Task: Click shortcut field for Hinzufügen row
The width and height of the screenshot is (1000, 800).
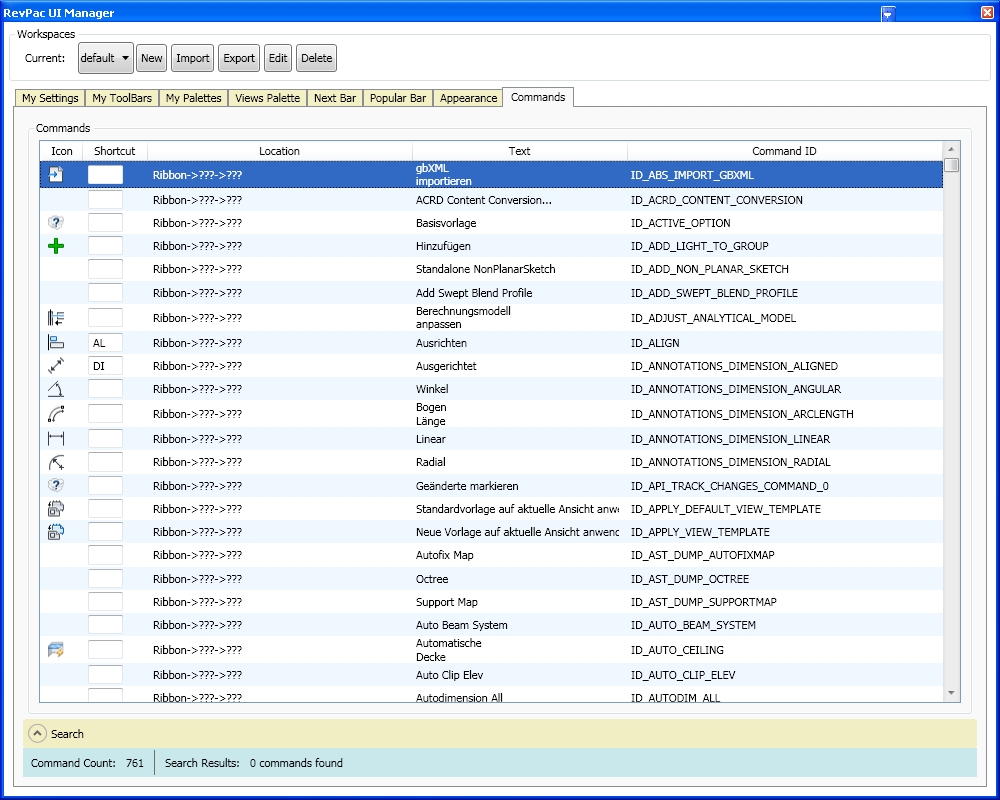Action: [105, 246]
